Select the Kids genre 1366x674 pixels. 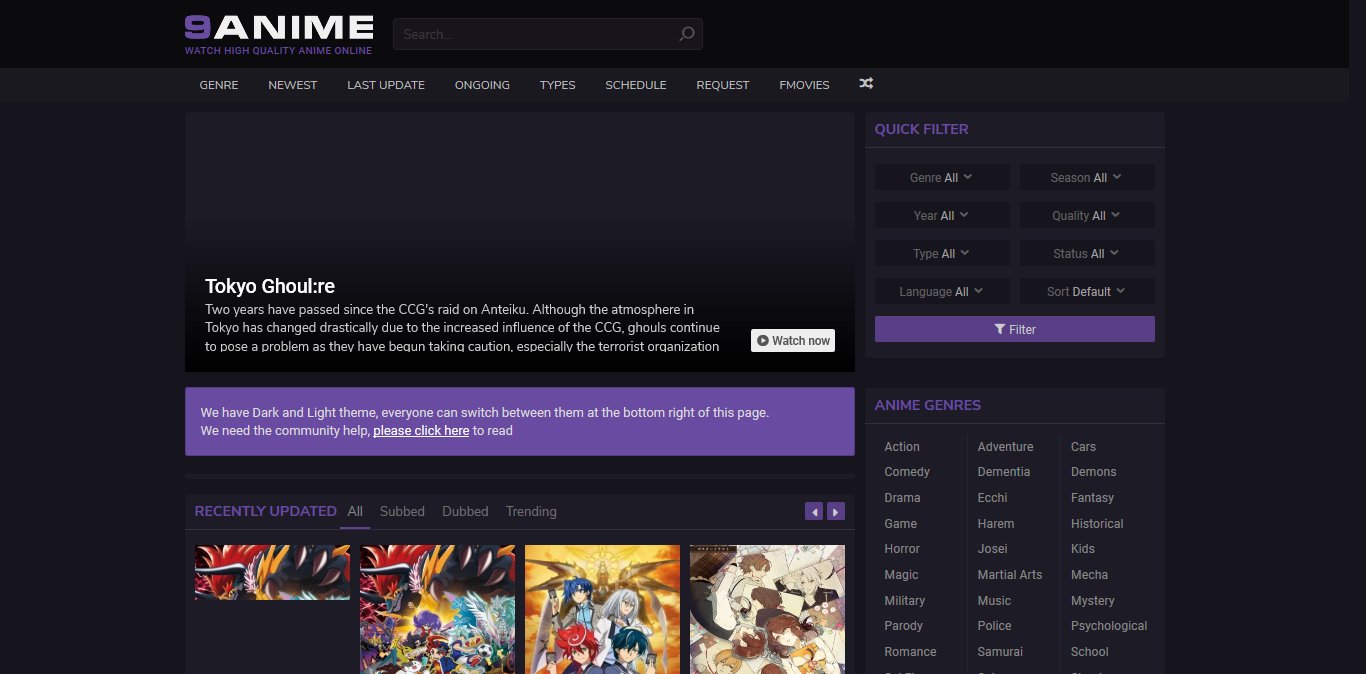click(x=1082, y=549)
